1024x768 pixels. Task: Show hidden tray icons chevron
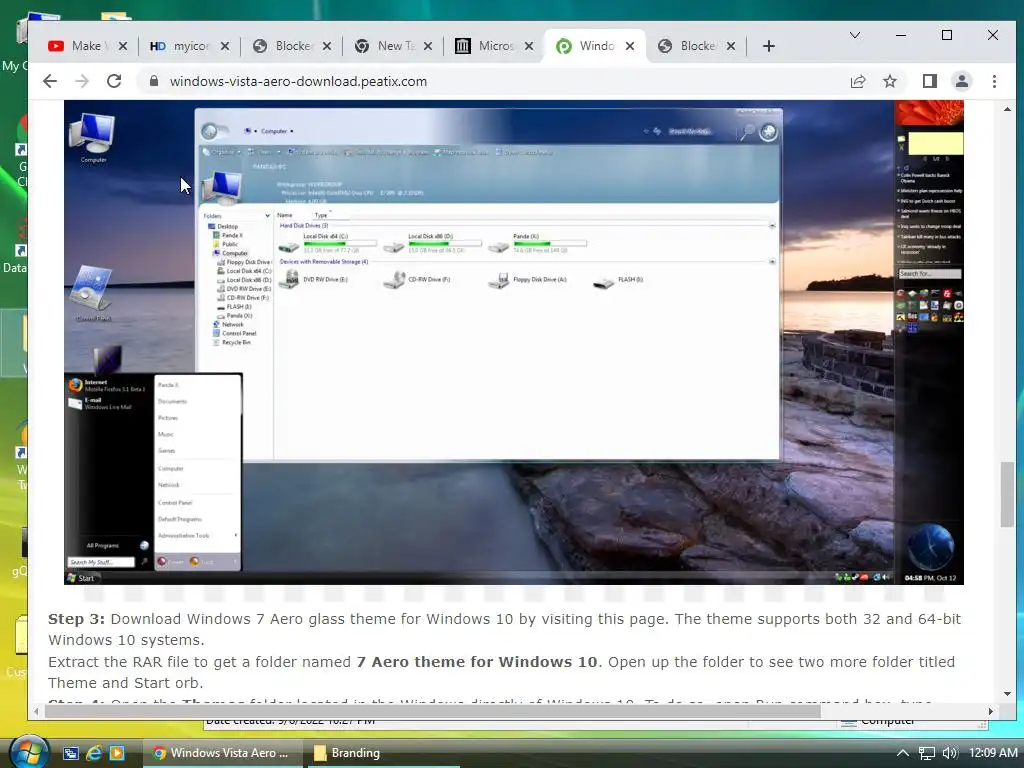coord(903,753)
